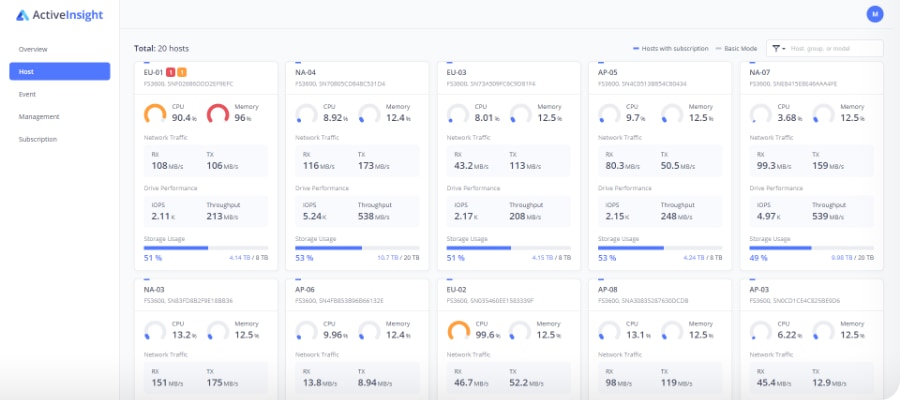
Task: Open the Subscription page
Action: (x=37, y=139)
